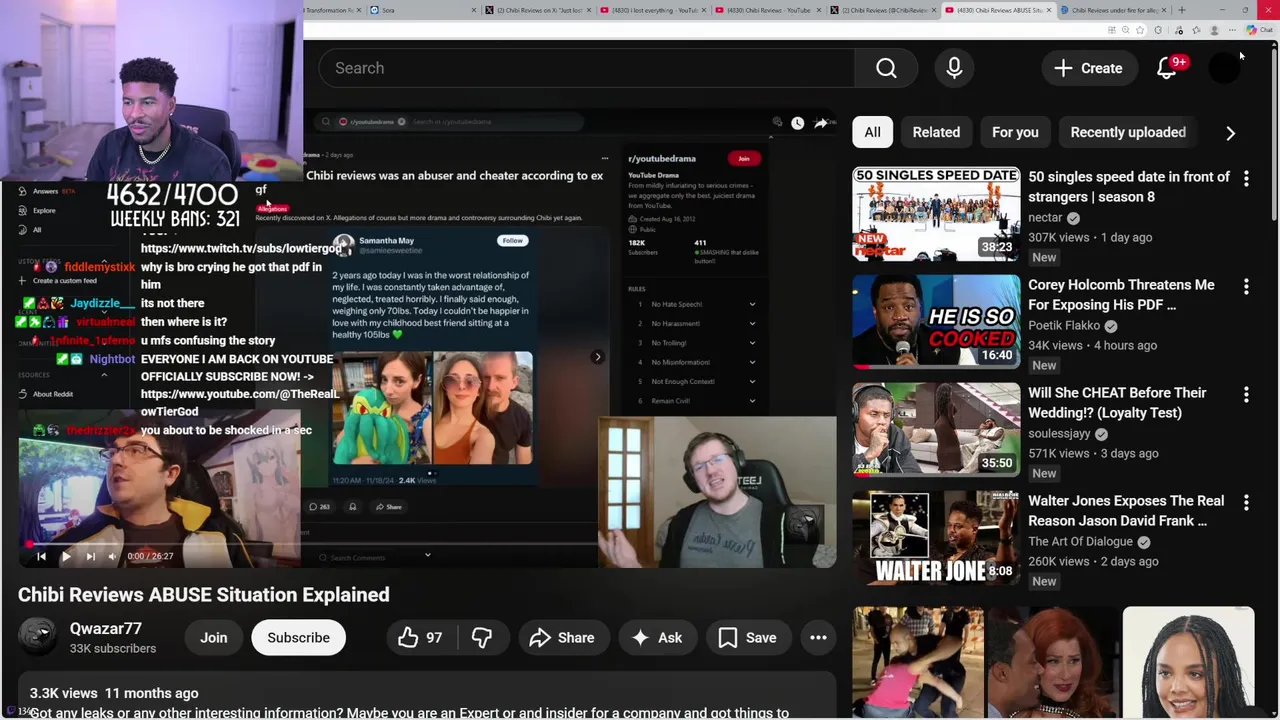Subscribe to Qwazar77
Image resolution: width=1280 pixels, height=720 pixels.
(x=298, y=638)
